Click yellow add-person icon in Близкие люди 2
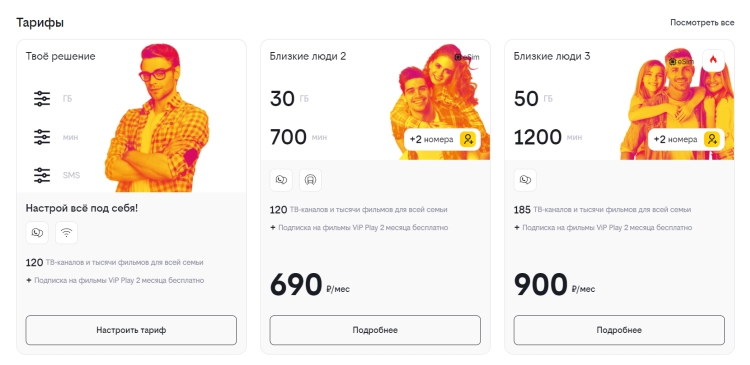 467,139
